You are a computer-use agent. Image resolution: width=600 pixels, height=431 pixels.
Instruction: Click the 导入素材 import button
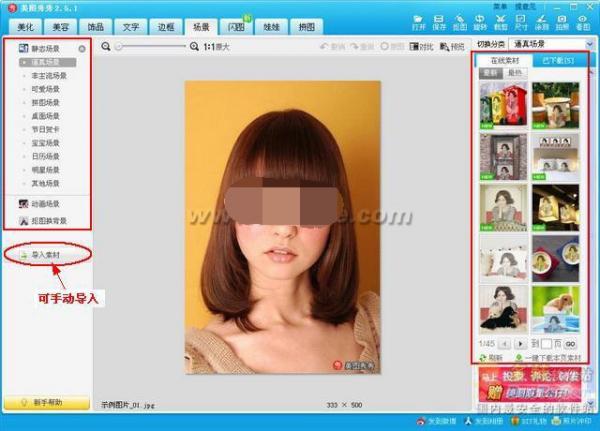pyautogui.click(x=45, y=256)
